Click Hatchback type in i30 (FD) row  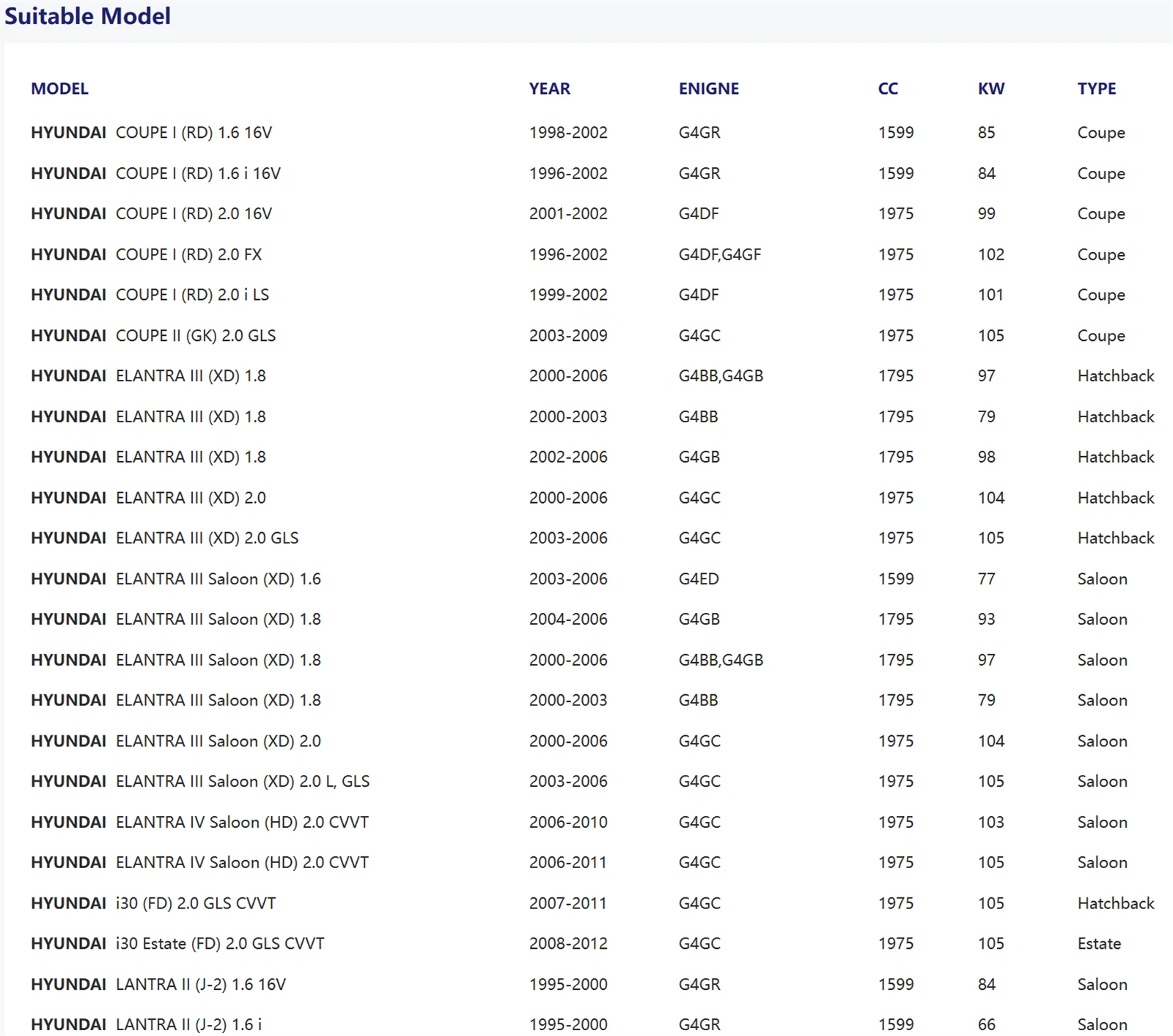coord(1116,903)
